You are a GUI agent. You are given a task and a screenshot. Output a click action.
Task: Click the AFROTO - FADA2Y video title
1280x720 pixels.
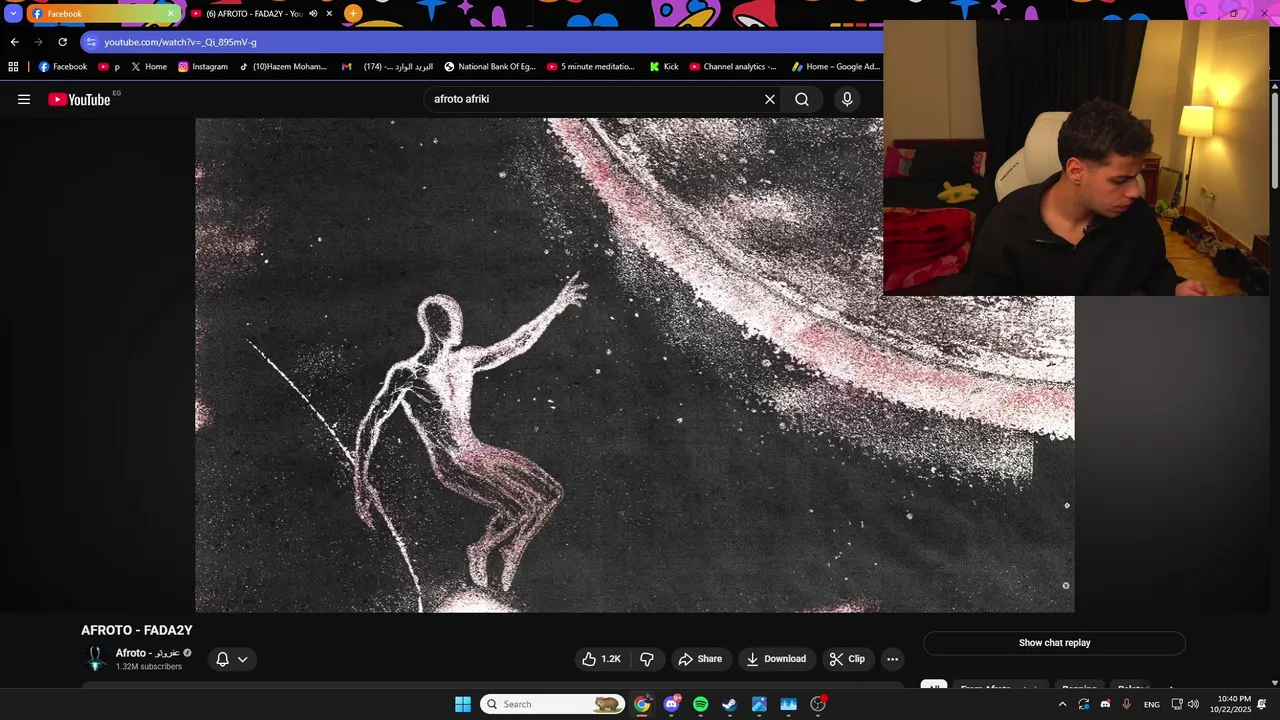coord(137,630)
